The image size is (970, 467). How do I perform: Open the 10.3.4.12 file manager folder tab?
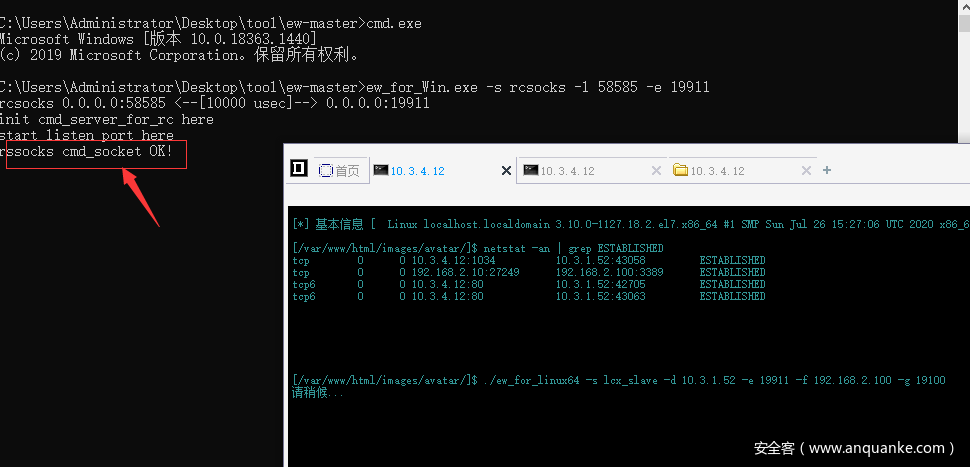709,171
